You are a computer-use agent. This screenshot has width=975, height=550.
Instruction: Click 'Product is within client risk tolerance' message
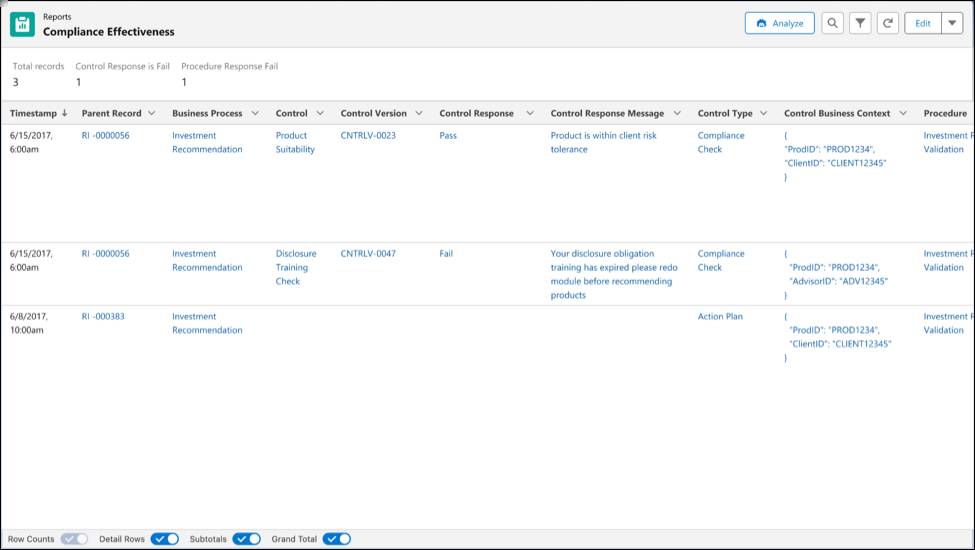pyautogui.click(x=603, y=142)
